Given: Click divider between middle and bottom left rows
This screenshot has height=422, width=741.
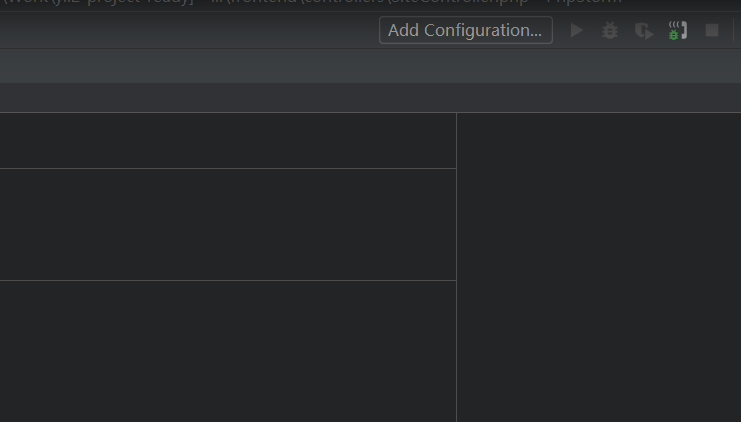Looking at the screenshot, I should pyautogui.click(x=228, y=280).
